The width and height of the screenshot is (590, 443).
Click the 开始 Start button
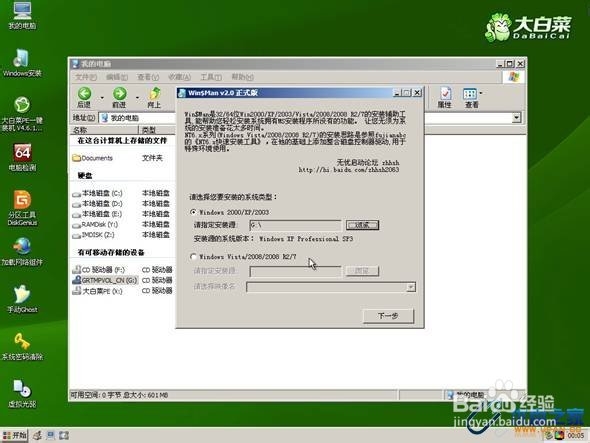[x=14, y=435]
